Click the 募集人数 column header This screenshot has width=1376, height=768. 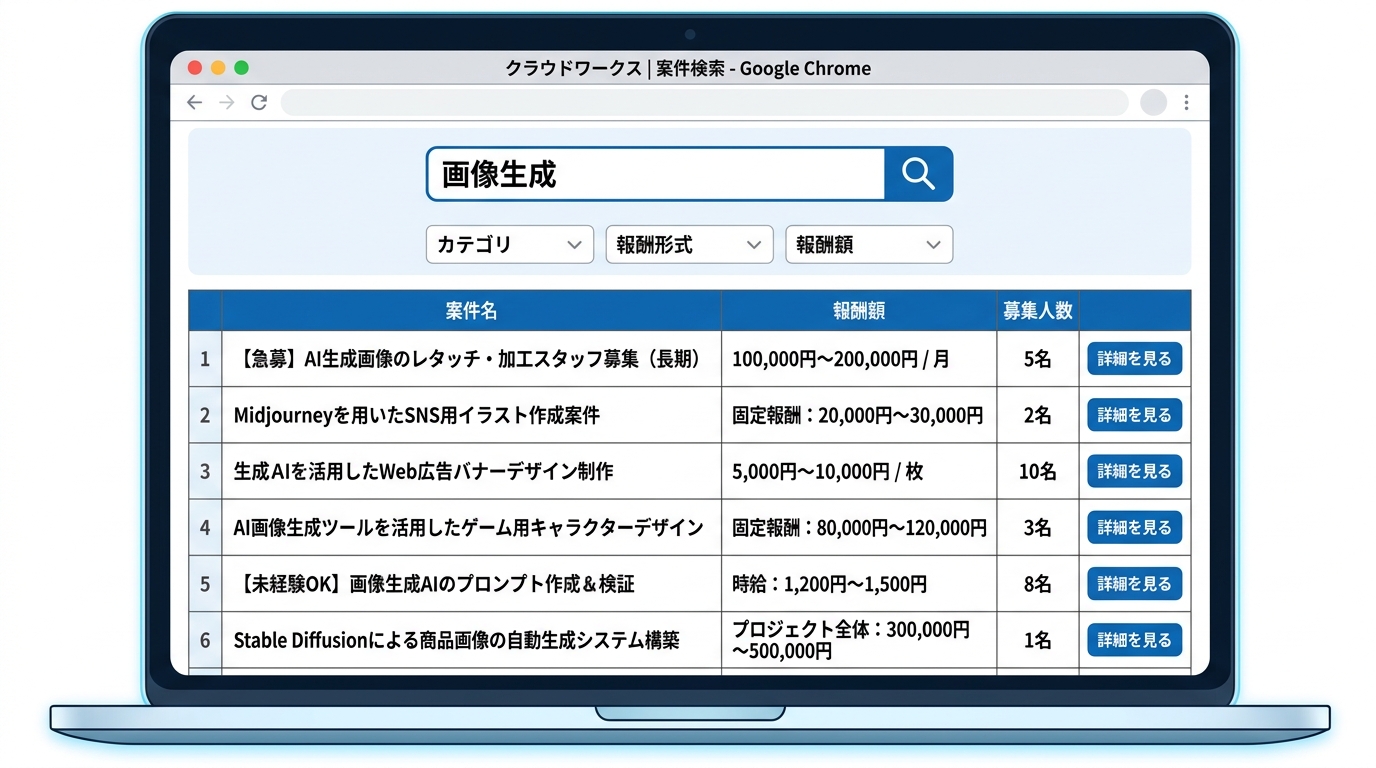[1037, 311]
